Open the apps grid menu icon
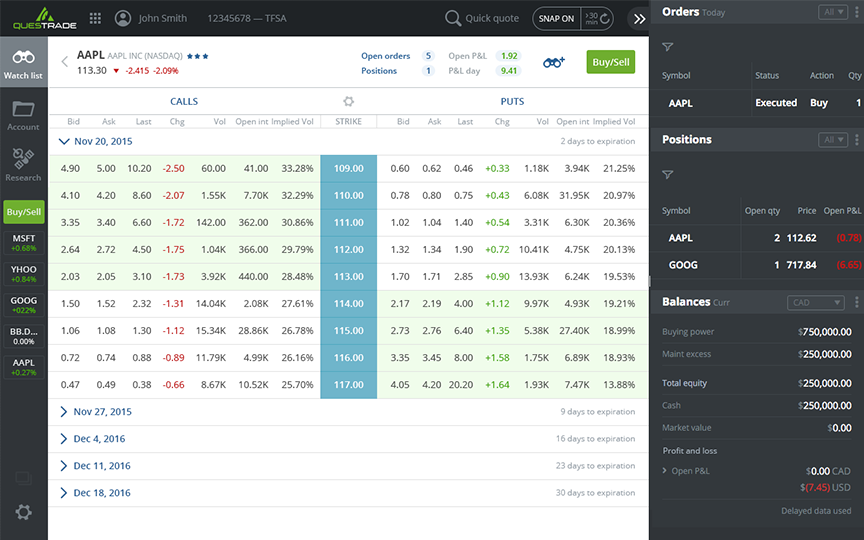 [95, 18]
